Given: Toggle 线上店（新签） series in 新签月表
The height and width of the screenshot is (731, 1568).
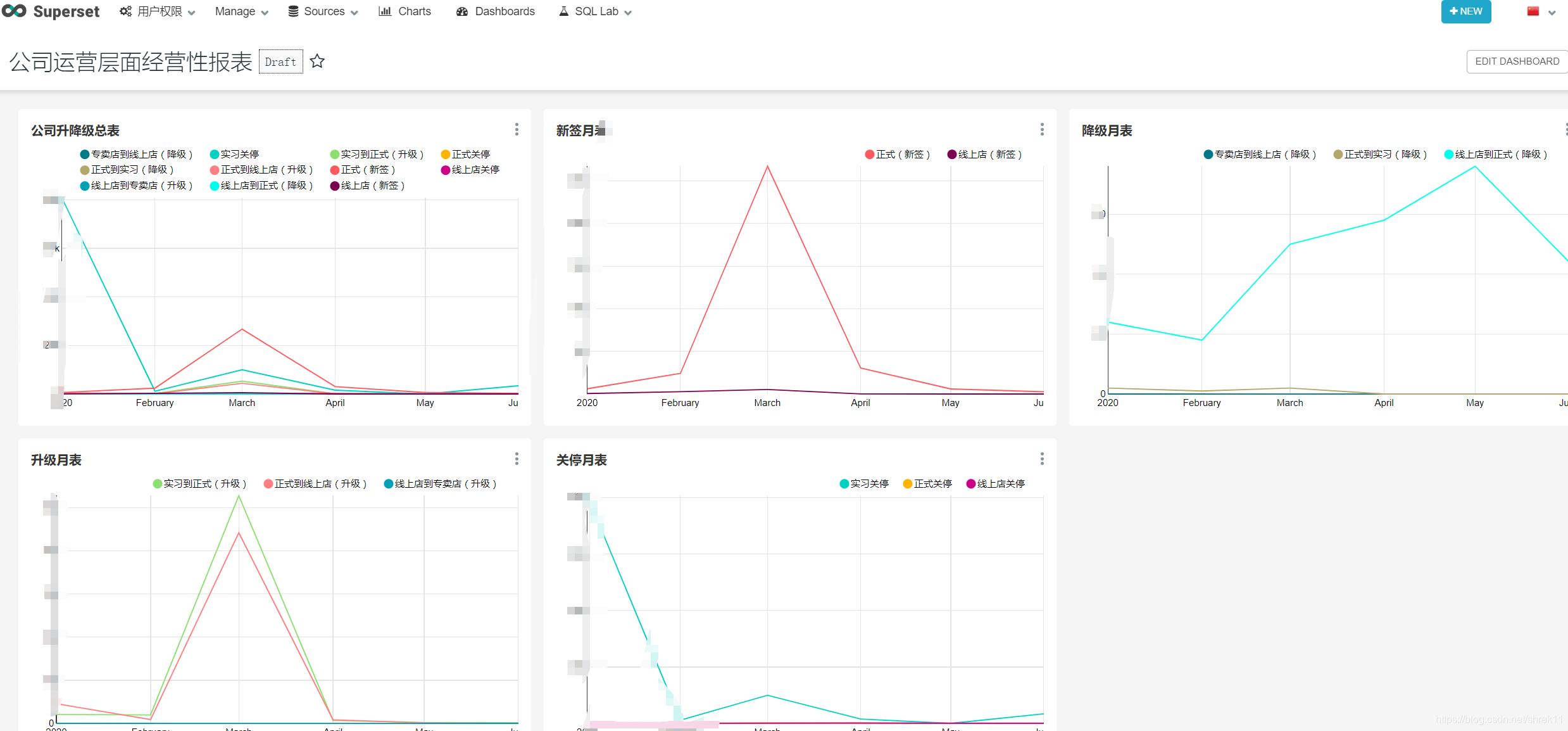Looking at the screenshot, I should [984, 155].
